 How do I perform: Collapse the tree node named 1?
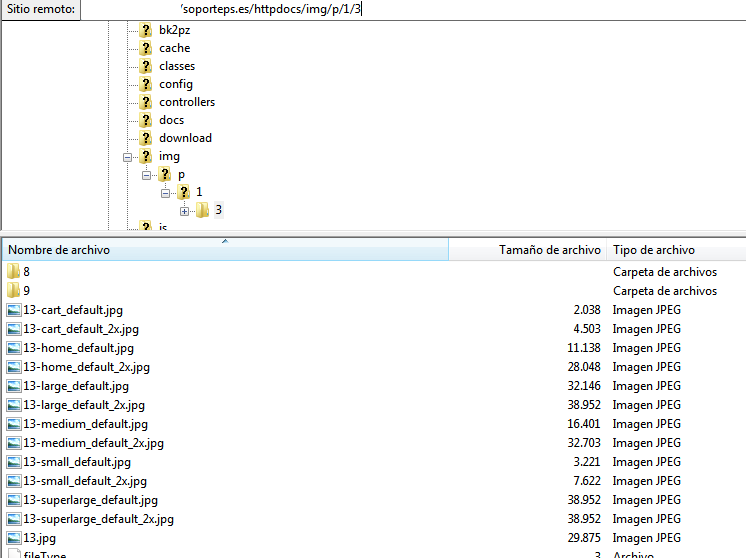pos(166,193)
